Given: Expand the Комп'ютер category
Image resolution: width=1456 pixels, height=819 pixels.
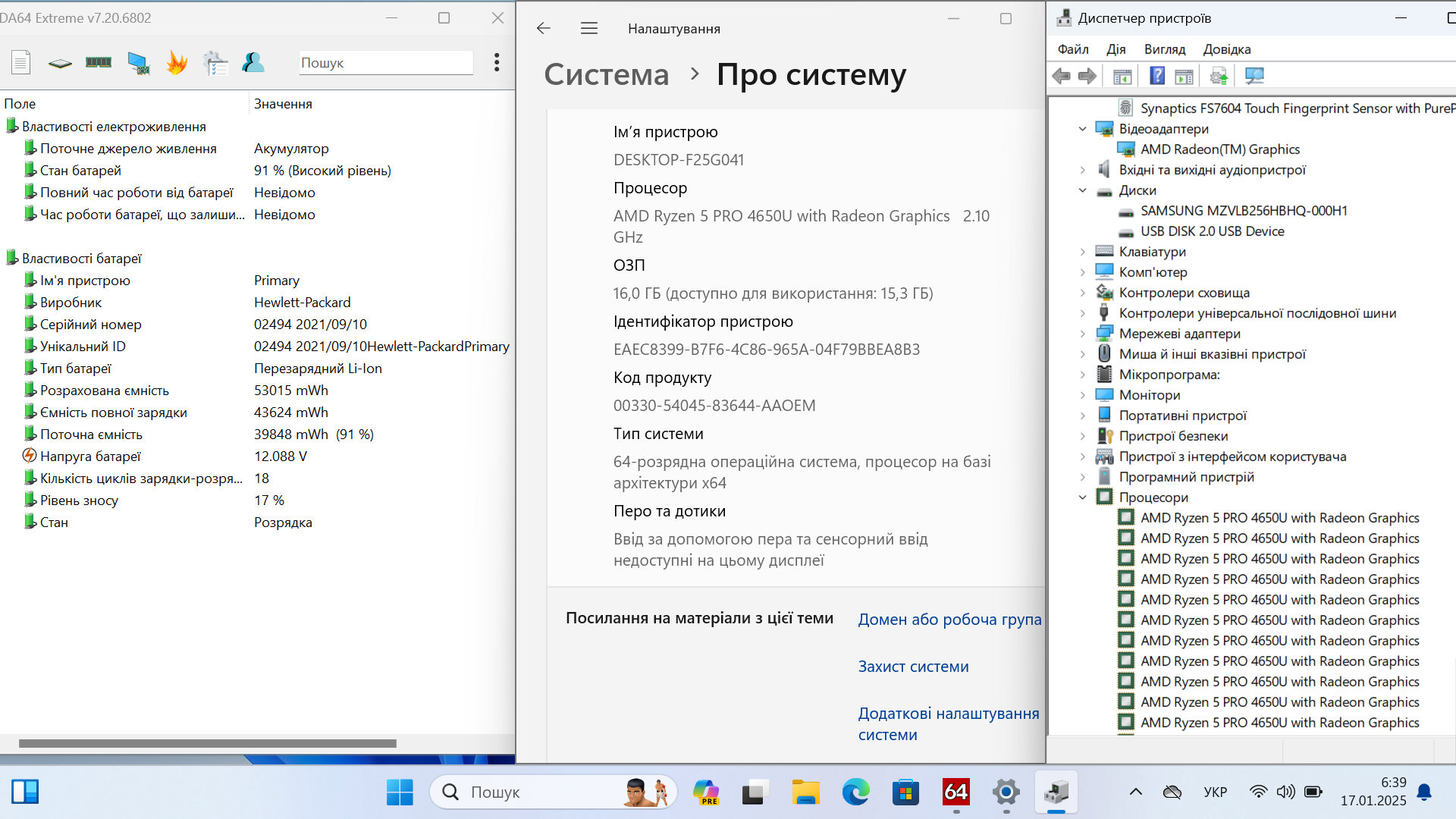Looking at the screenshot, I should click(x=1083, y=272).
